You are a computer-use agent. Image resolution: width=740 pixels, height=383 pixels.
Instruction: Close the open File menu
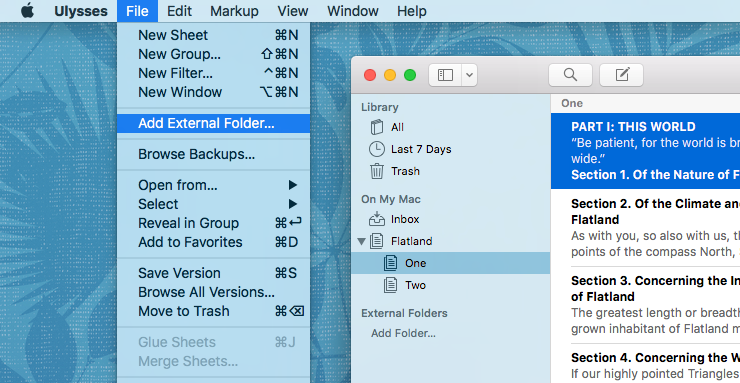[x=137, y=11]
